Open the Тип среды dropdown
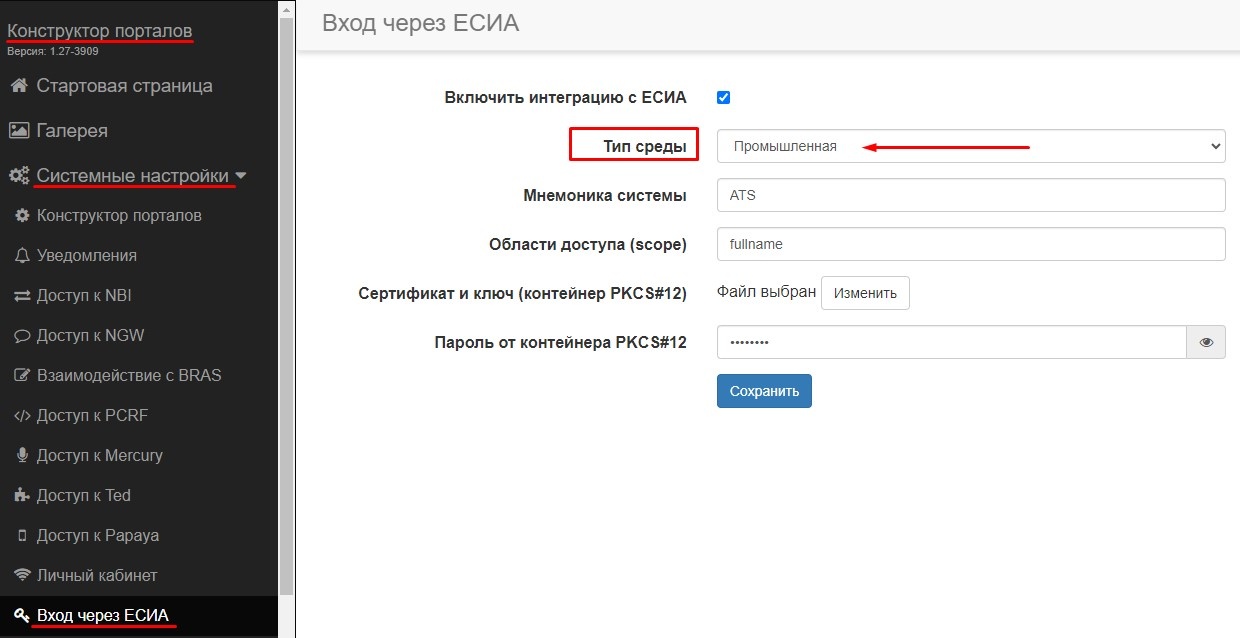The width and height of the screenshot is (1240, 638). point(971,146)
